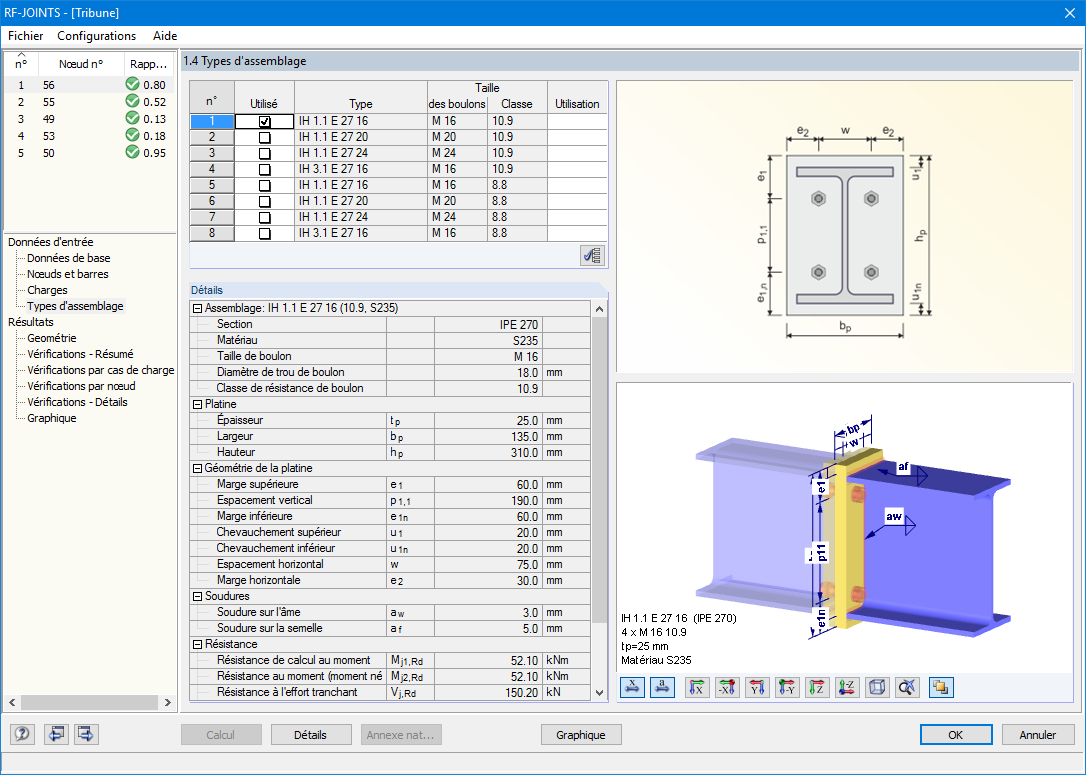Open Vérifications par nœud page
This screenshot has height=775, width=1086.
click(81, 386)
